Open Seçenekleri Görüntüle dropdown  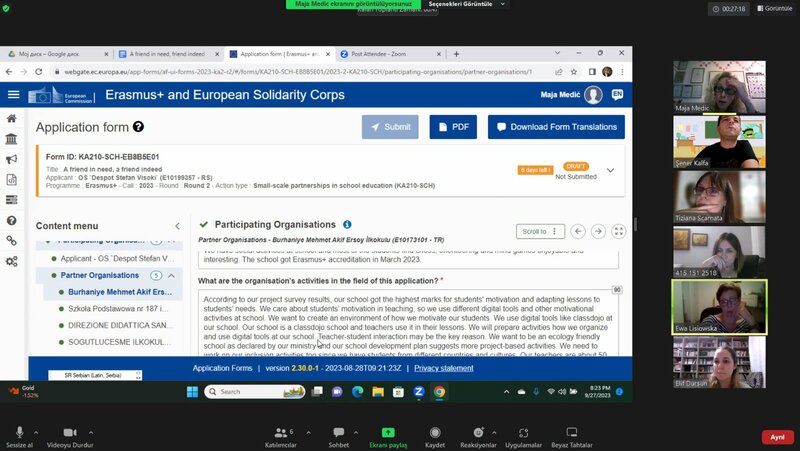coord(466,4)
